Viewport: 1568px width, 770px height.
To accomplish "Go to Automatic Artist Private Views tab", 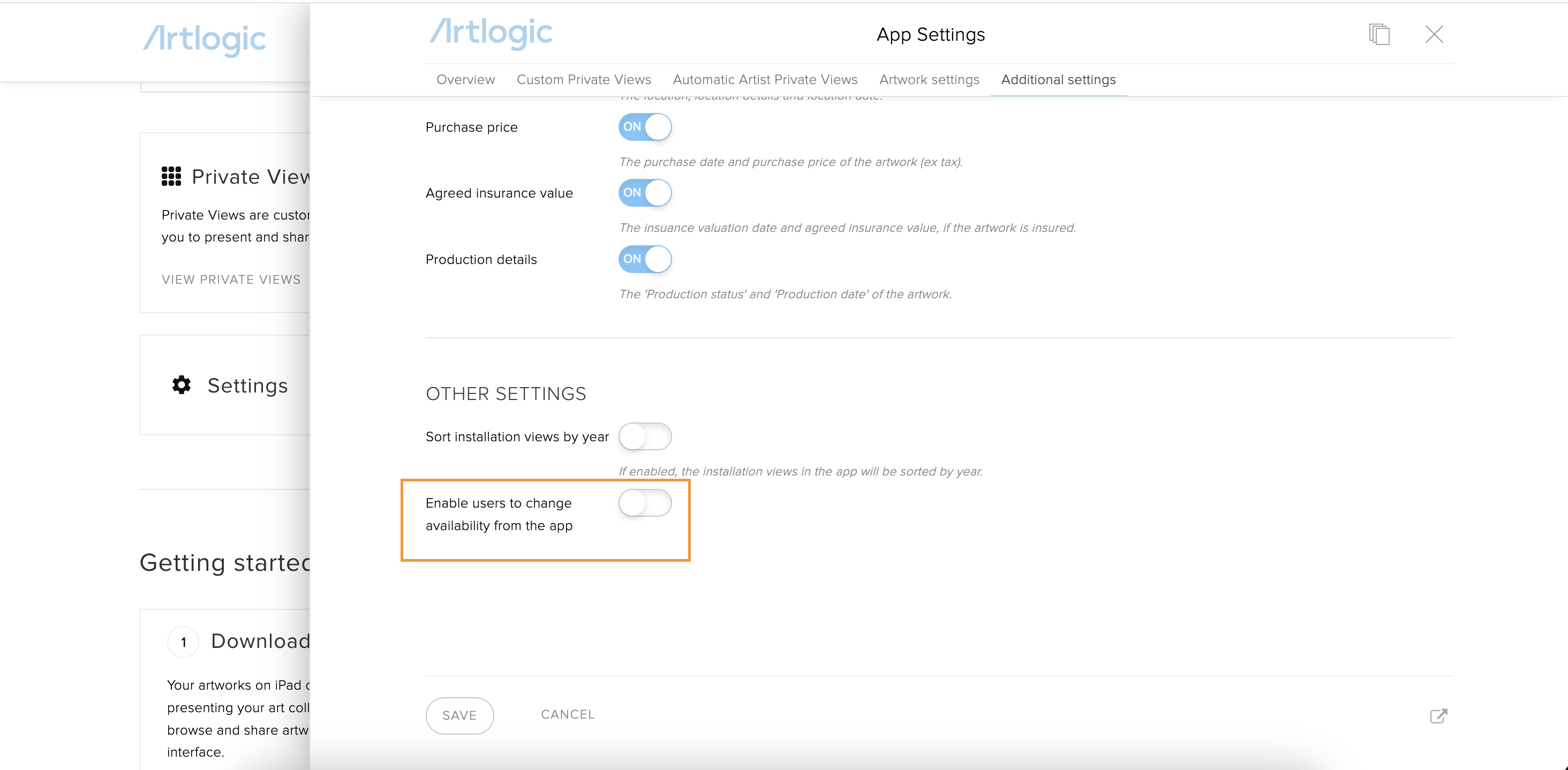I will point(765,80).
